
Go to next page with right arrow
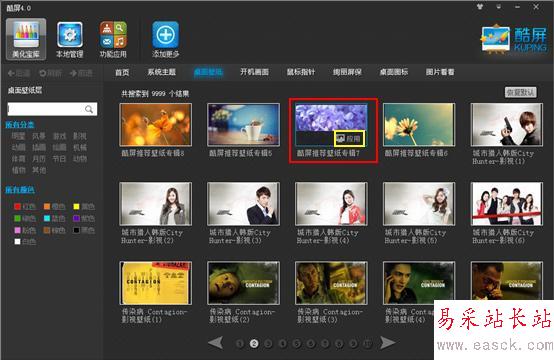[388, 342]
